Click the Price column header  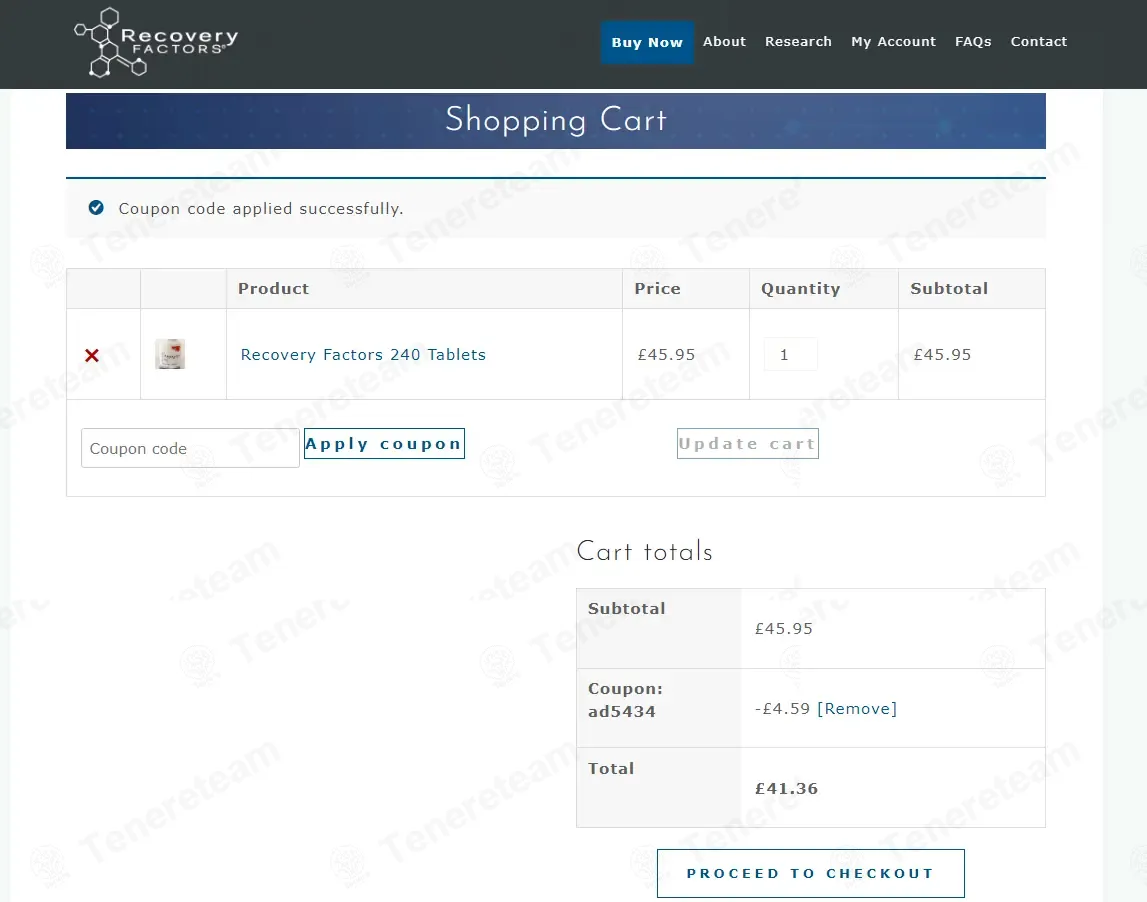(657, 288)
